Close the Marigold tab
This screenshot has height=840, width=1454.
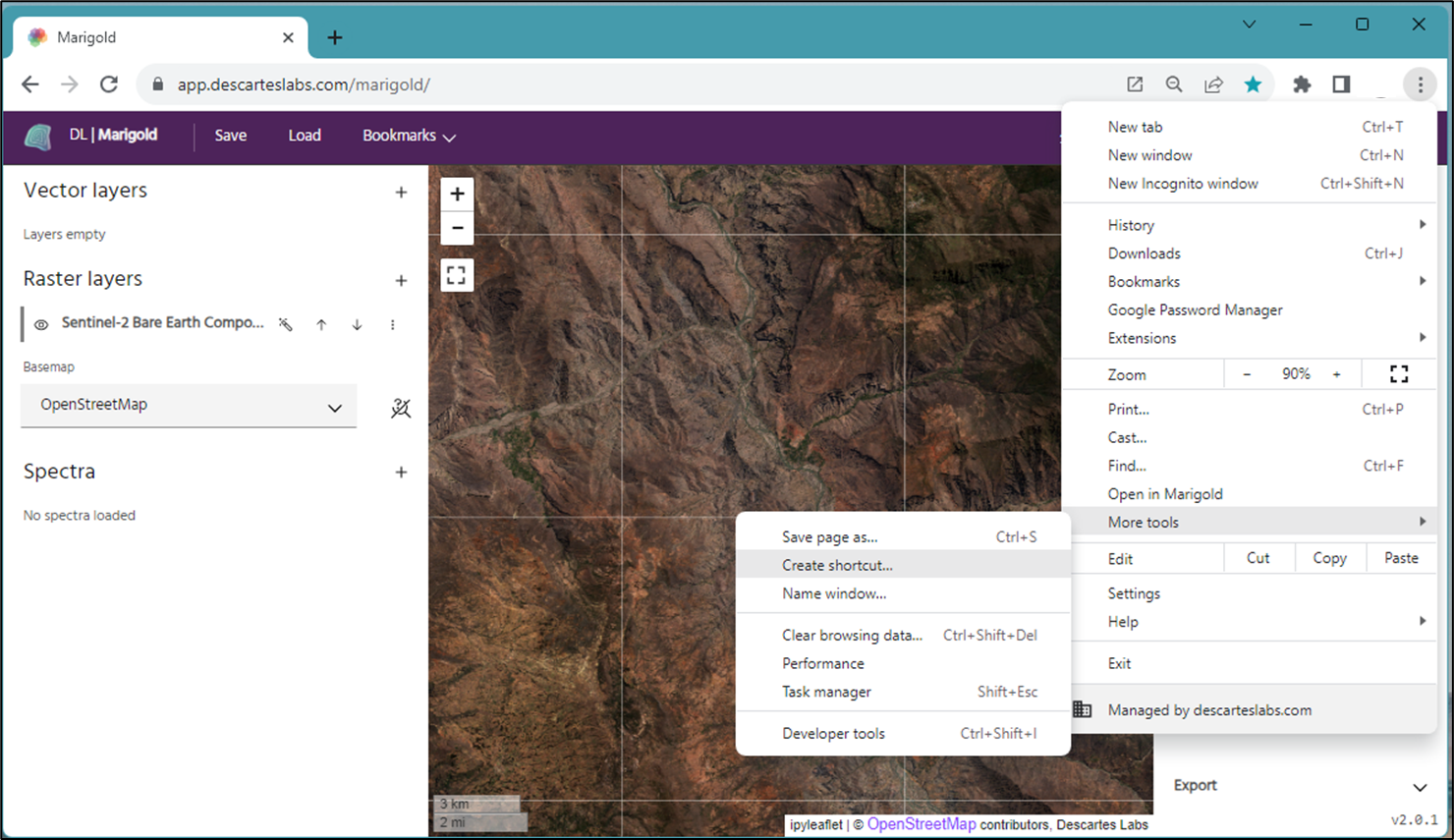coord(288,37)
